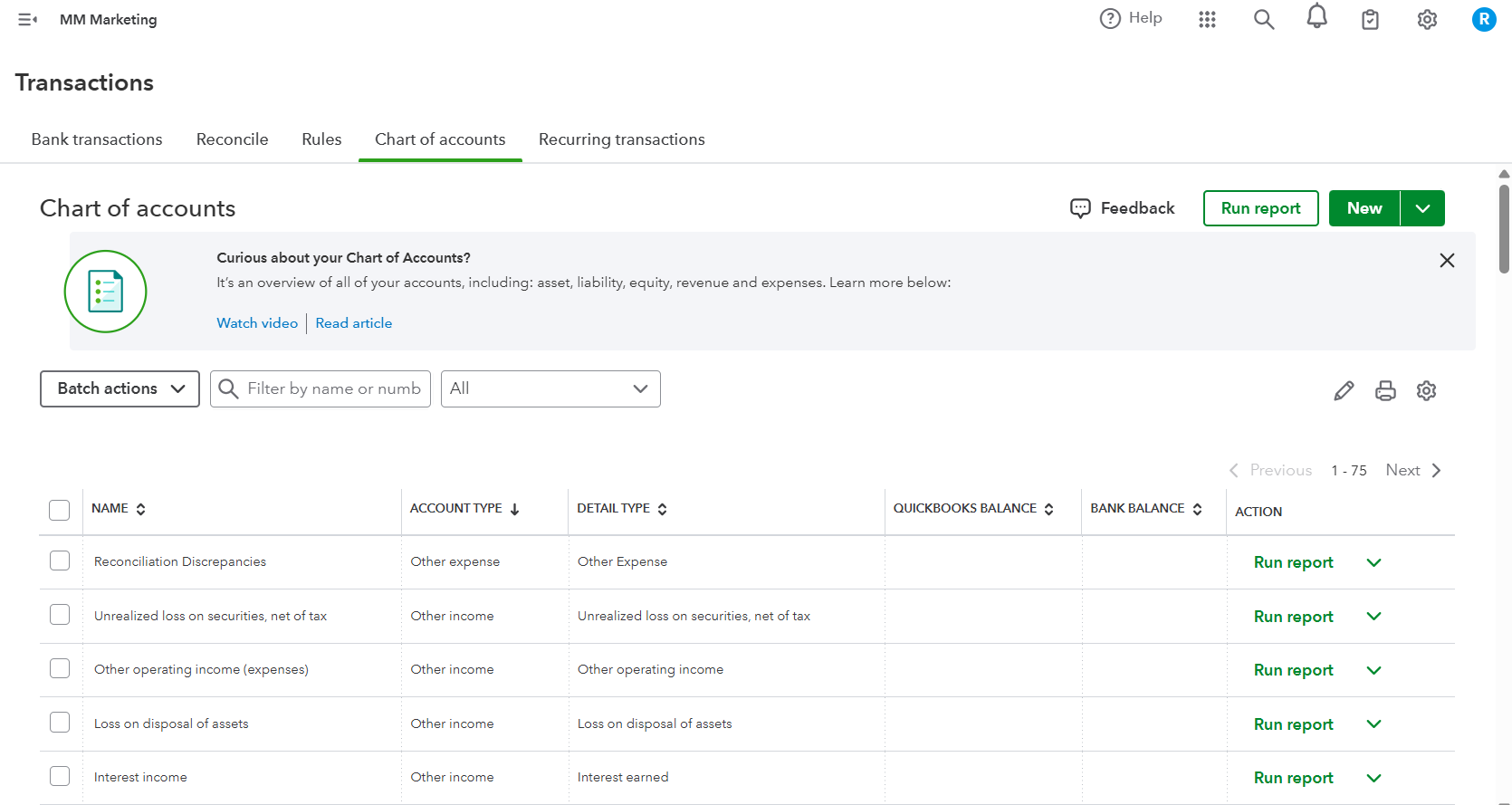Click the Previous page control
Viewport: 1512px width, 805px height.
(1269, 470)
